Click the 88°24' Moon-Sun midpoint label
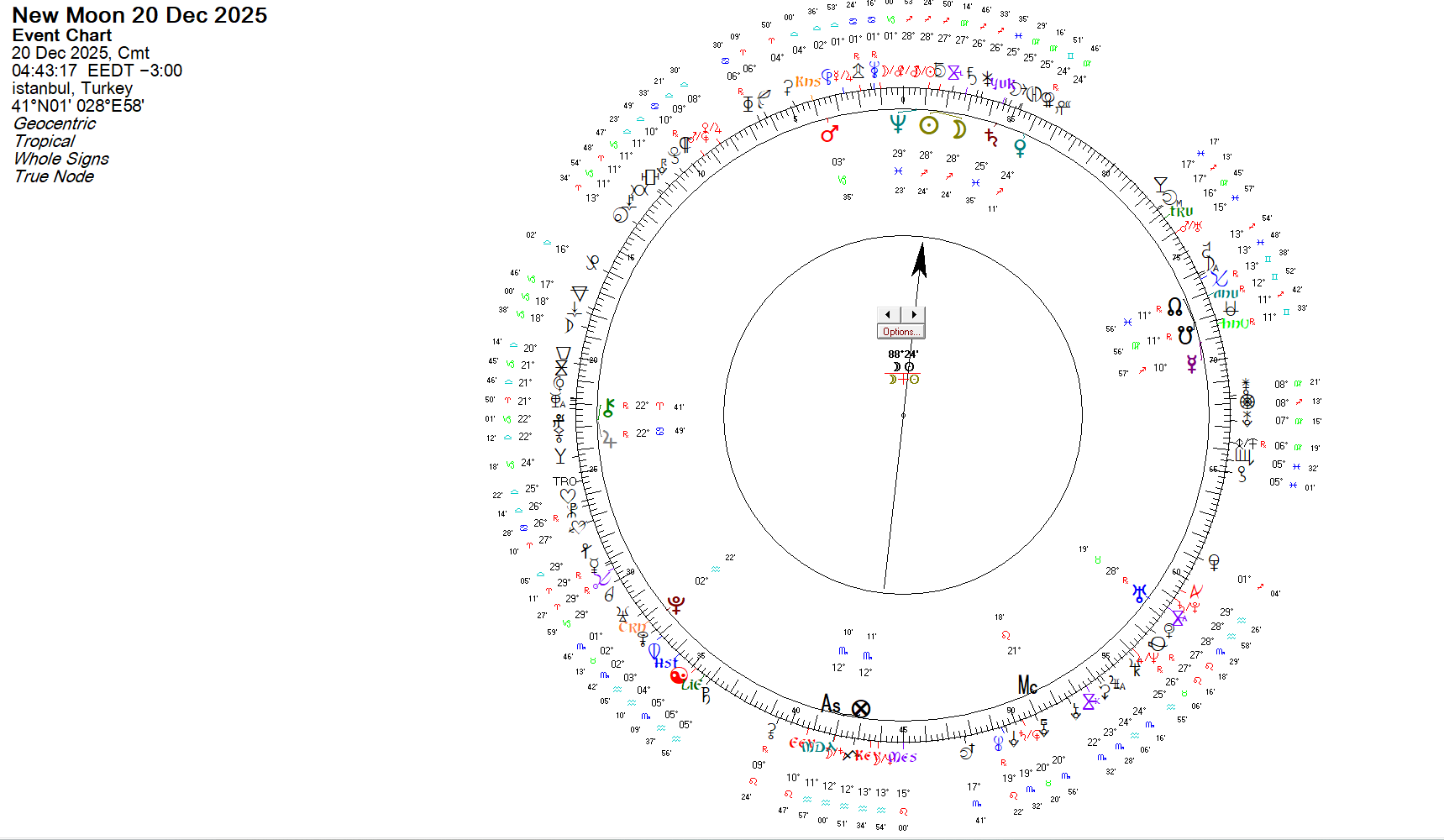Viewport: 1444px width, 840px height. (903, 354)
